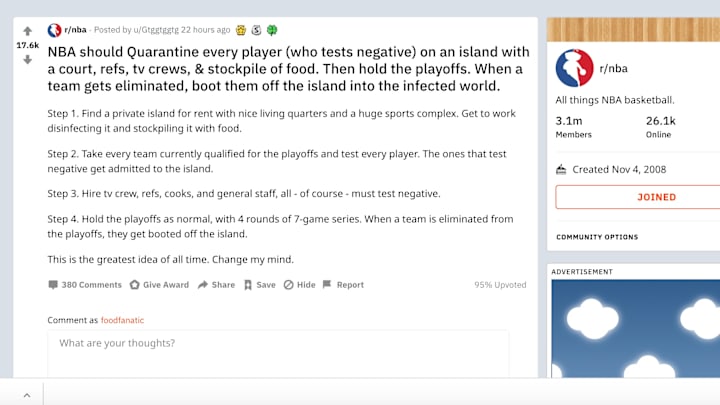The height and width of the screenshot is (405, 720).
Task: Open the foodfanatic username link
Action: [122, 320]
